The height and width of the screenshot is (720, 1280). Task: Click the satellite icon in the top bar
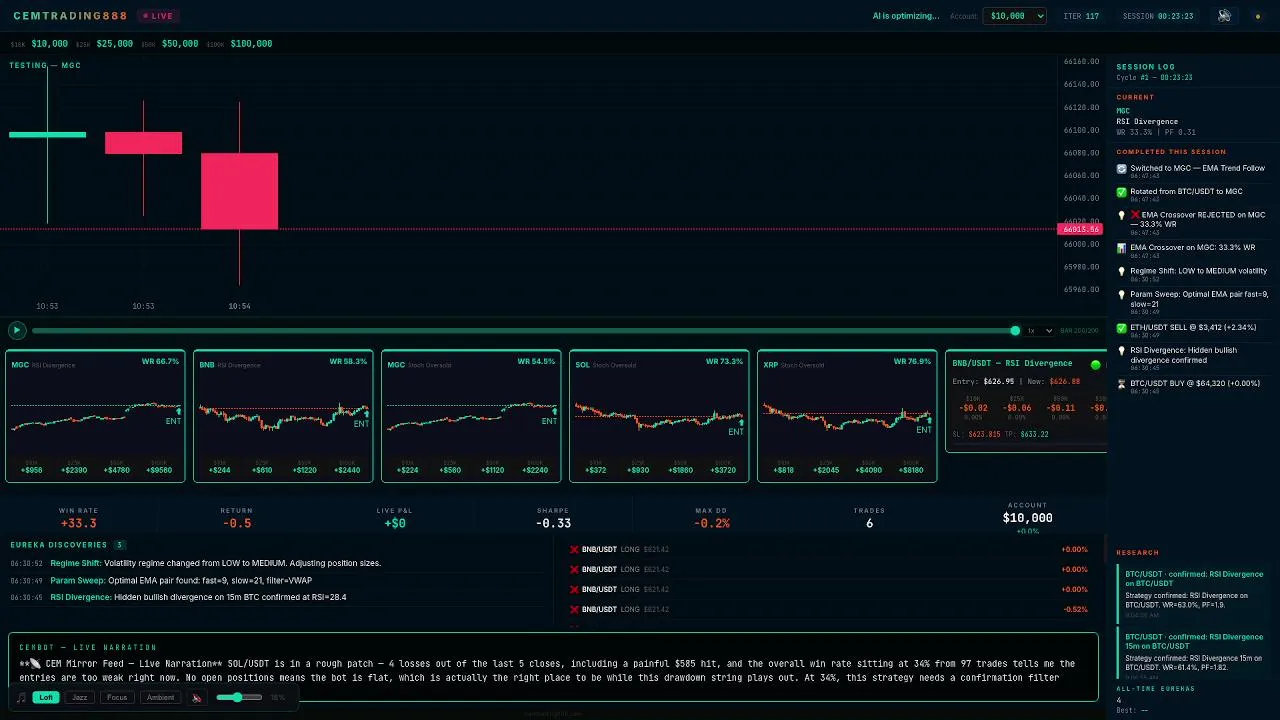(x=1224, y=16)
